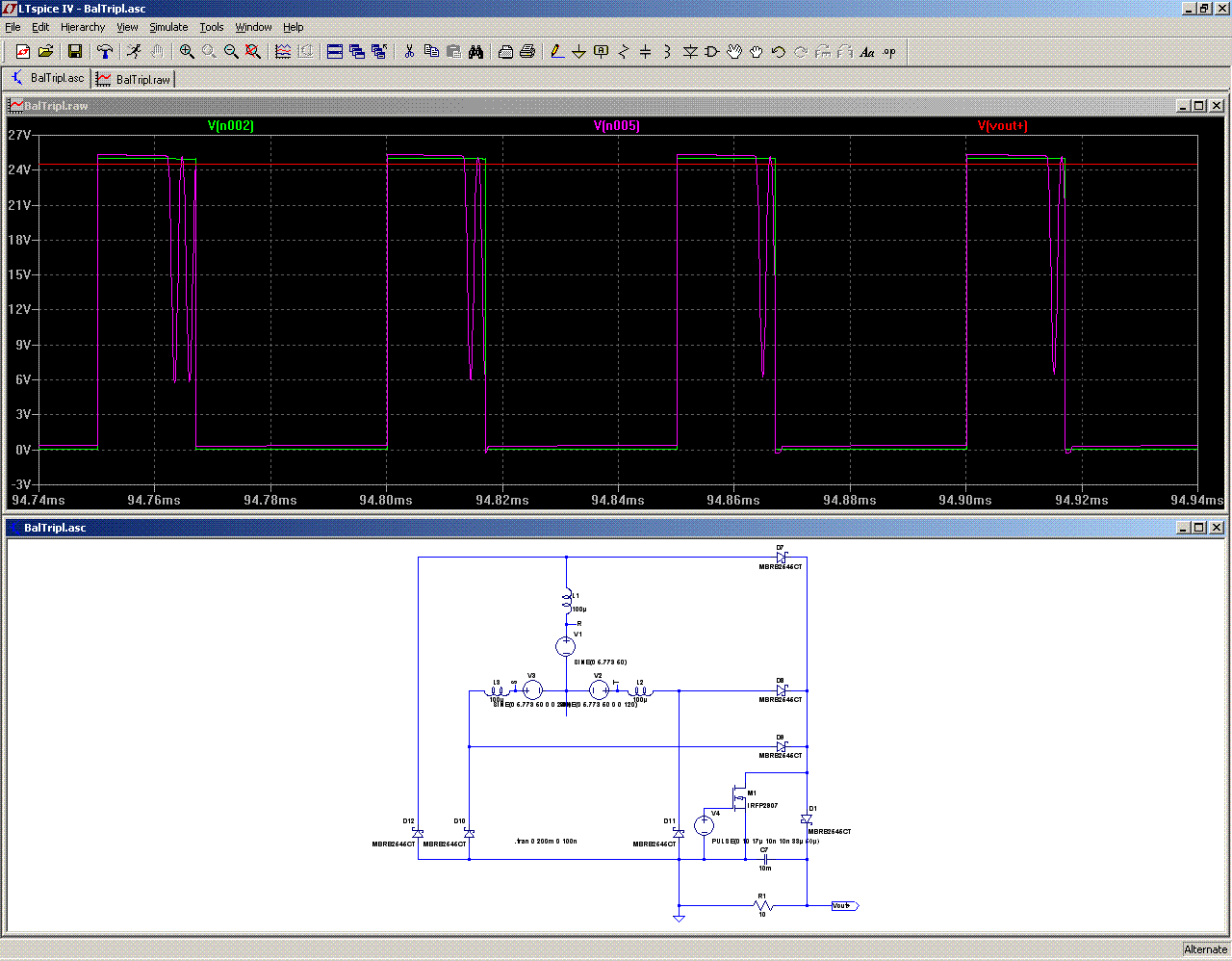Select the Draw Wire pencil tool
Image resolution: width=1232 pixels, height=961 pixels.
[556, 52]
